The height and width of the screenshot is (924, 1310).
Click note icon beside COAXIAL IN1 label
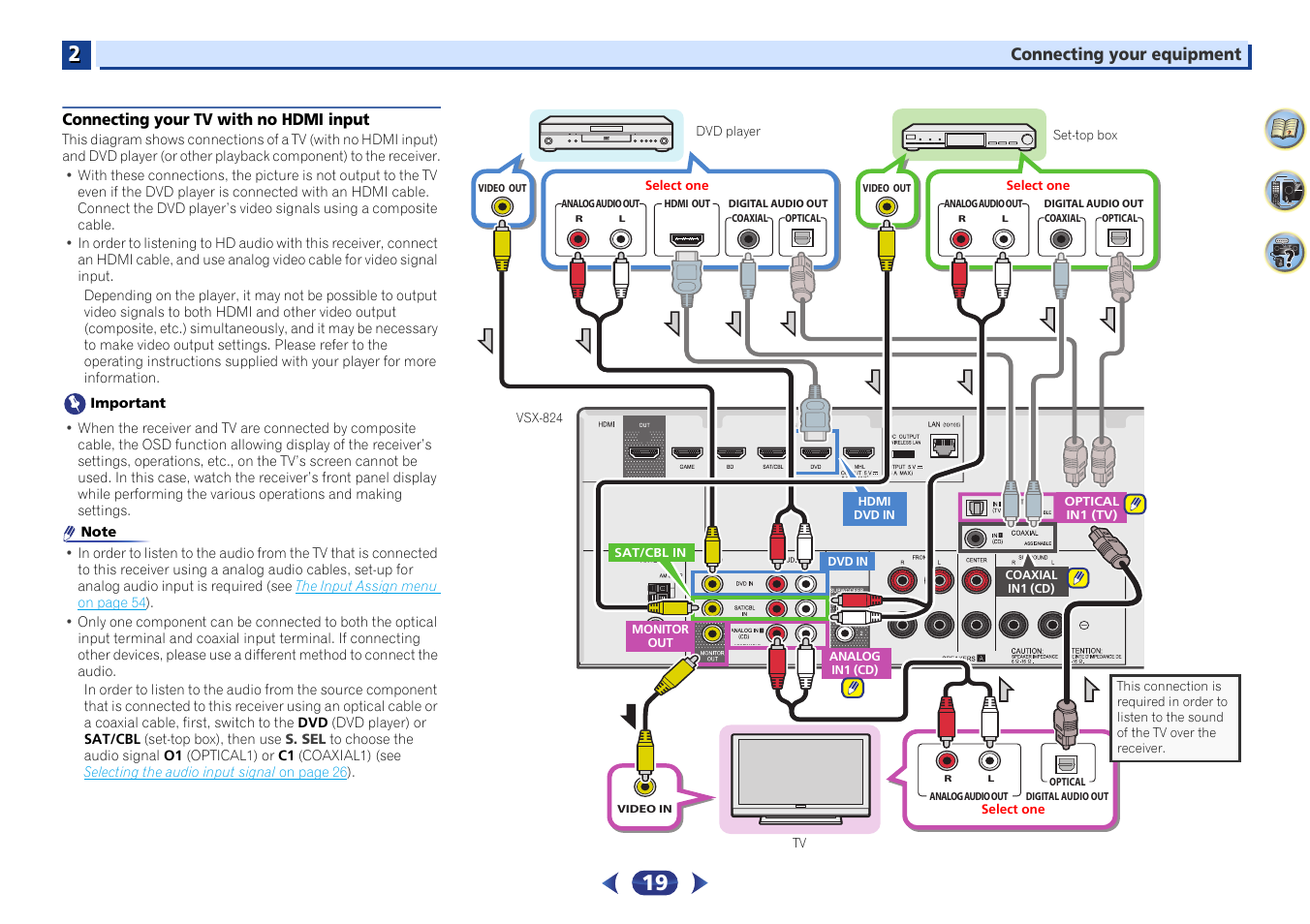point(1077,578)
